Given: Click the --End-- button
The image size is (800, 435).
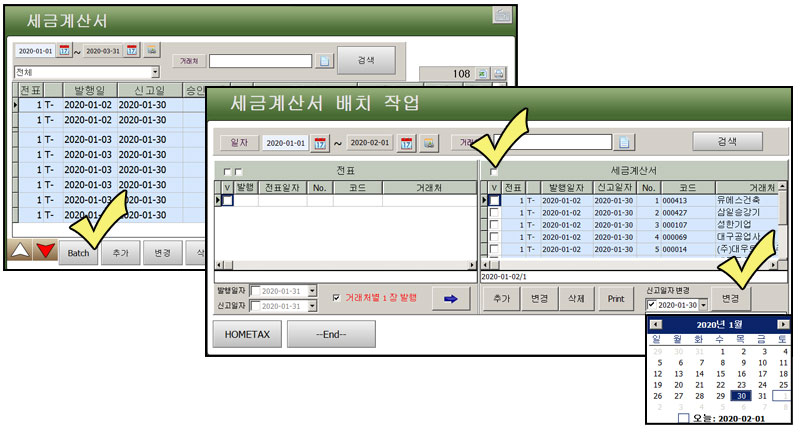Looking at the screenshot, I should click(331, 335).
